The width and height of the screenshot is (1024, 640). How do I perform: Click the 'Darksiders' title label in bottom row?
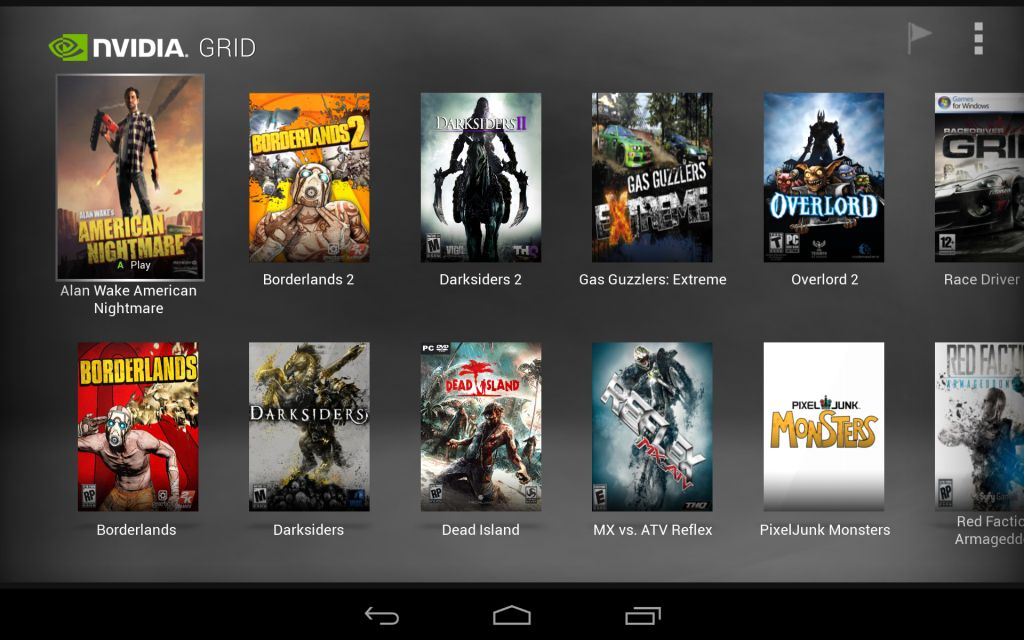point(308,530)
